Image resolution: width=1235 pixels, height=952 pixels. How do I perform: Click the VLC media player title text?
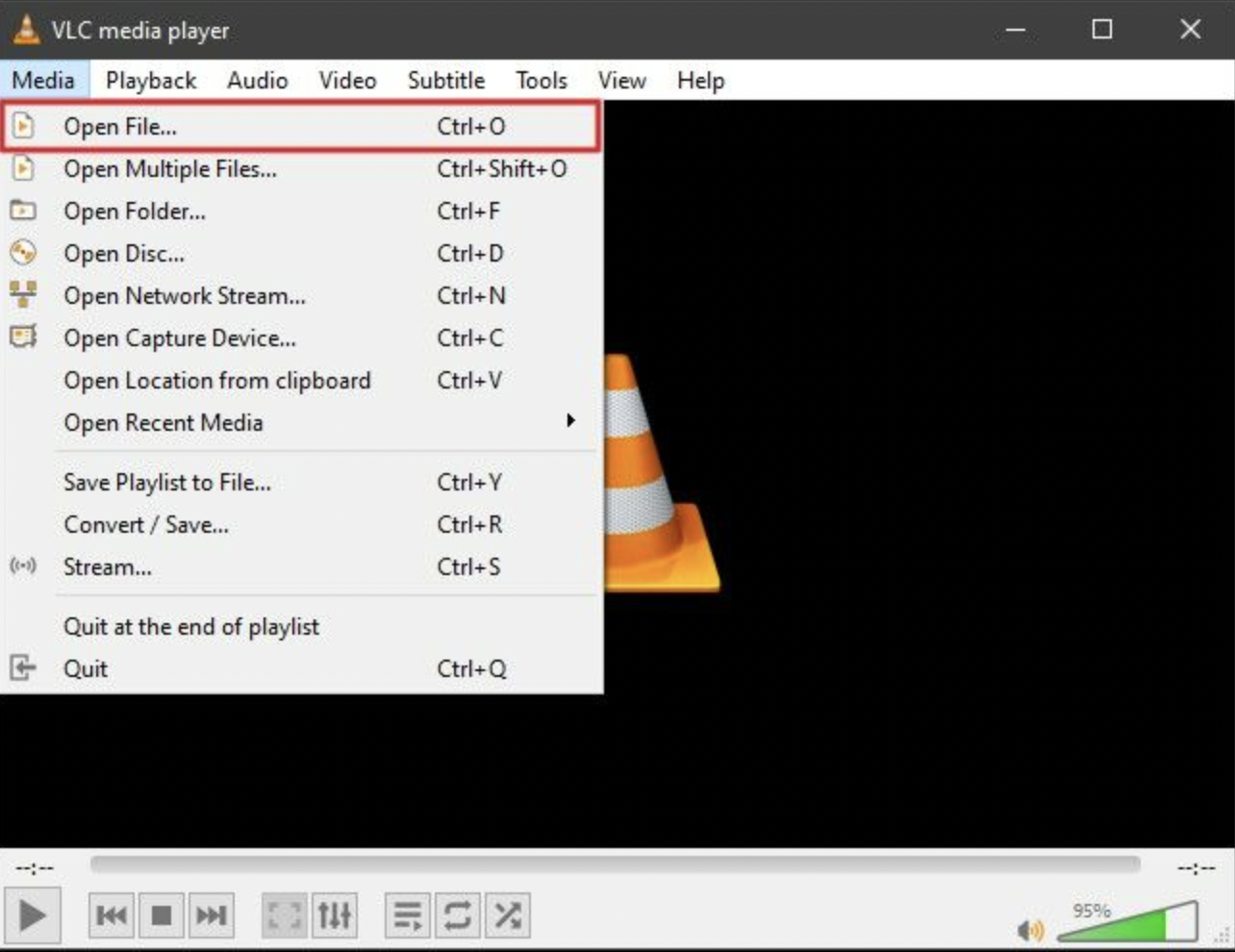140,31
